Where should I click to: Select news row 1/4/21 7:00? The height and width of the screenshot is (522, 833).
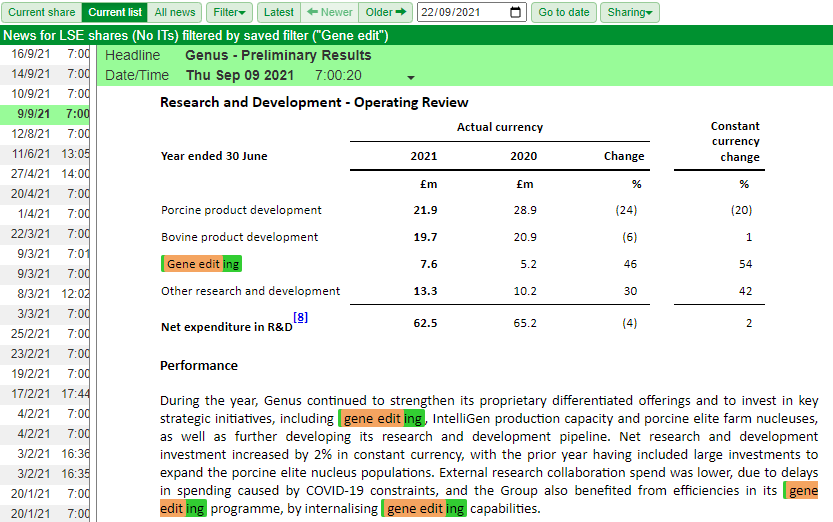(45, 214)
